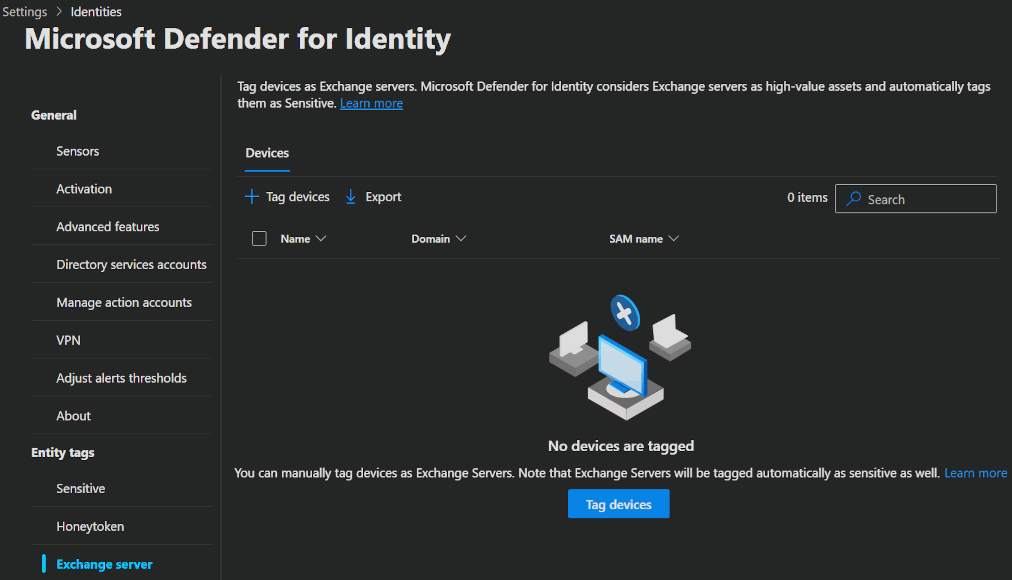Viewport: 1012px width, 580px height.
Task: Select the Devices tab
Action: [x=267, y=153]
